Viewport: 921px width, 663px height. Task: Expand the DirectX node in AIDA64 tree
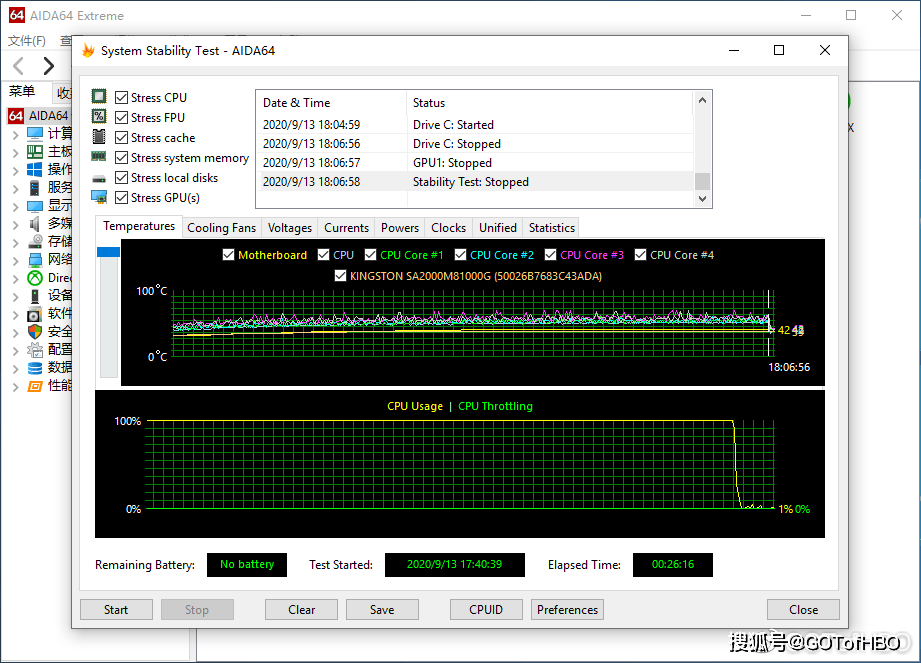(x=16, y=278)
